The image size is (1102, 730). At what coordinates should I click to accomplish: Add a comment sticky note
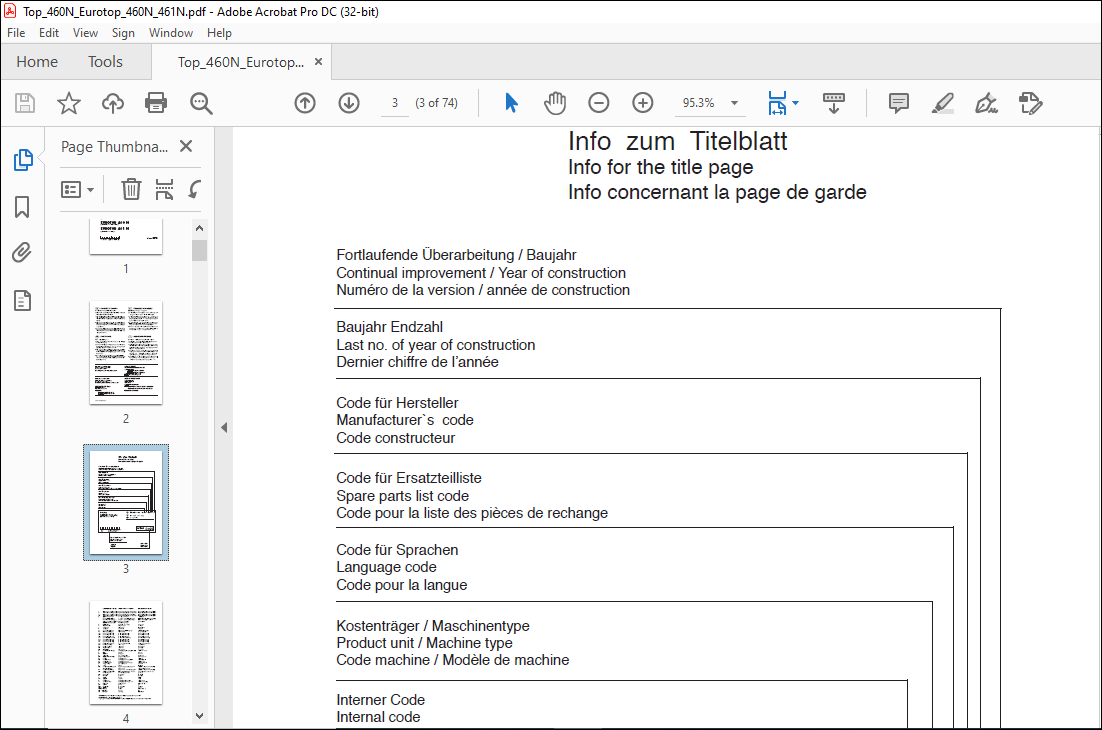[899, 103]
